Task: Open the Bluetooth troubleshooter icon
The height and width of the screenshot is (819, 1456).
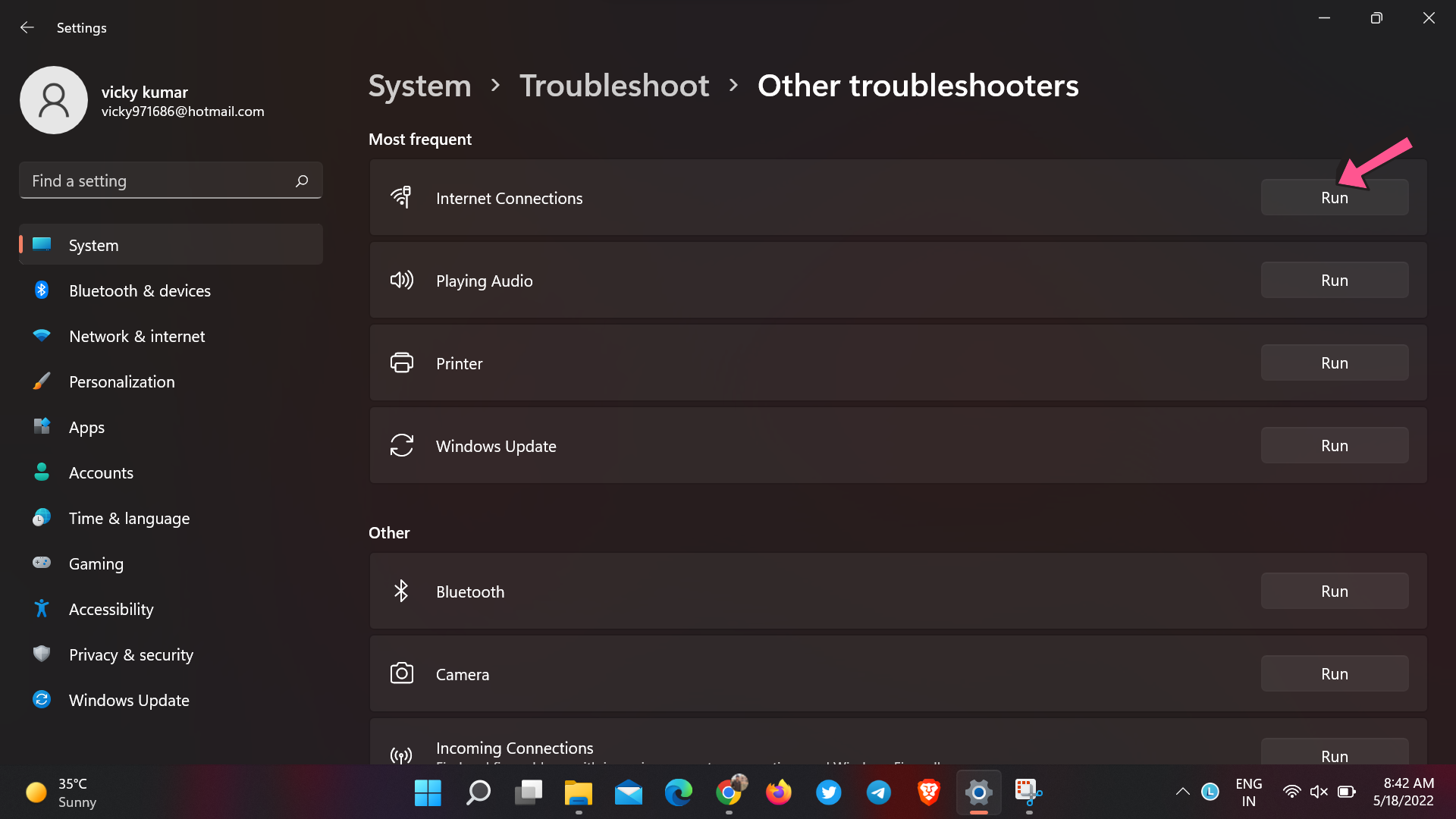Action: tap(402, 591)
